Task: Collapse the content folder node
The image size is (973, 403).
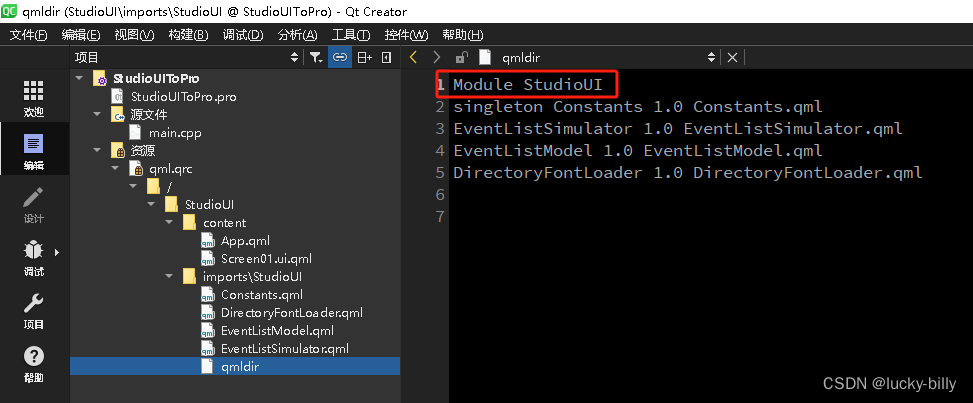Action: (169, 223)
